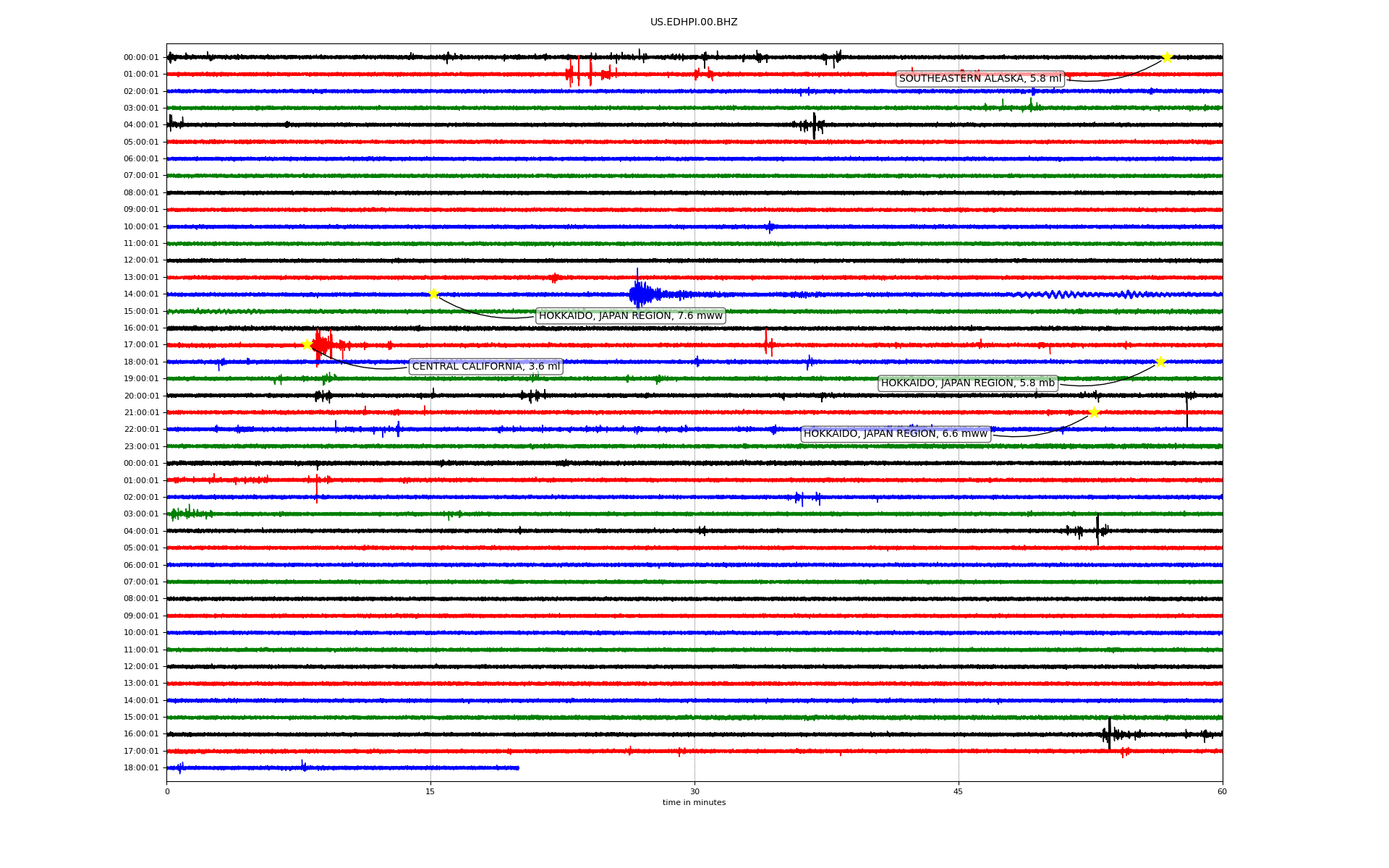Click the star marker for Hokkaido 5.8 mb
1389x868 pixels.
tap(1160, 362)
